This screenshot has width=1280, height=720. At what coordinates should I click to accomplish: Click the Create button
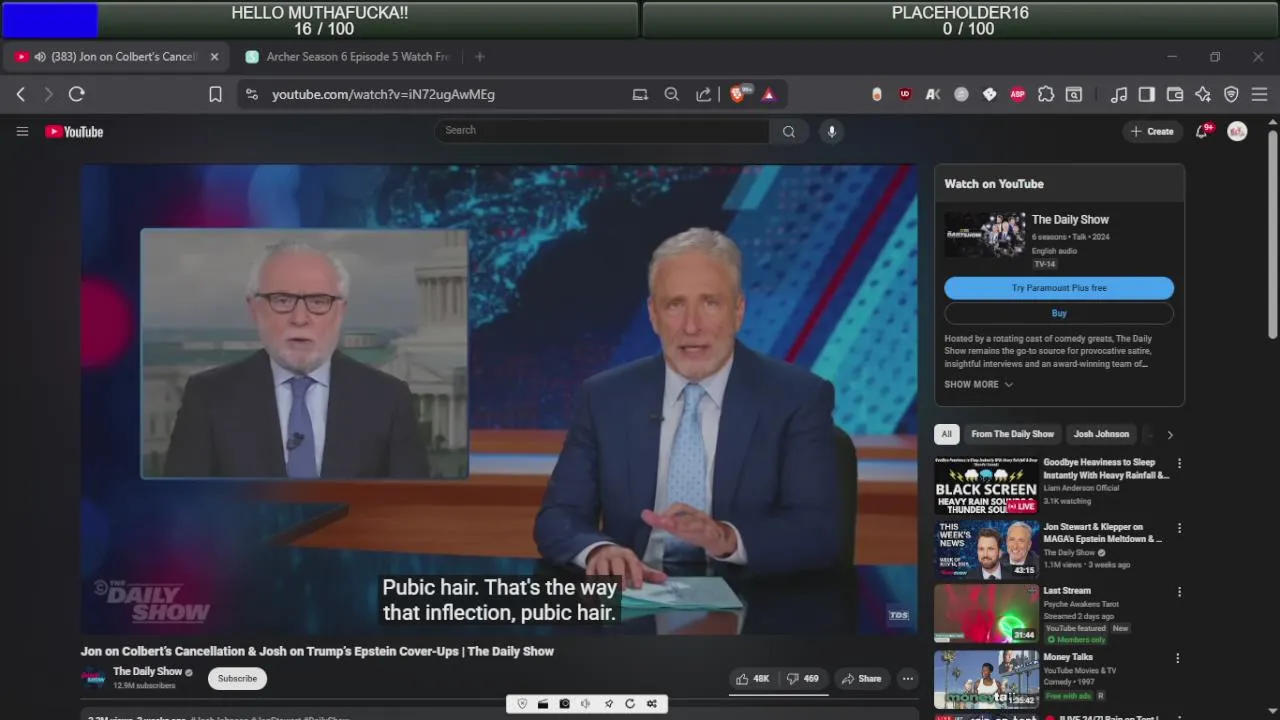[1152, 131]
